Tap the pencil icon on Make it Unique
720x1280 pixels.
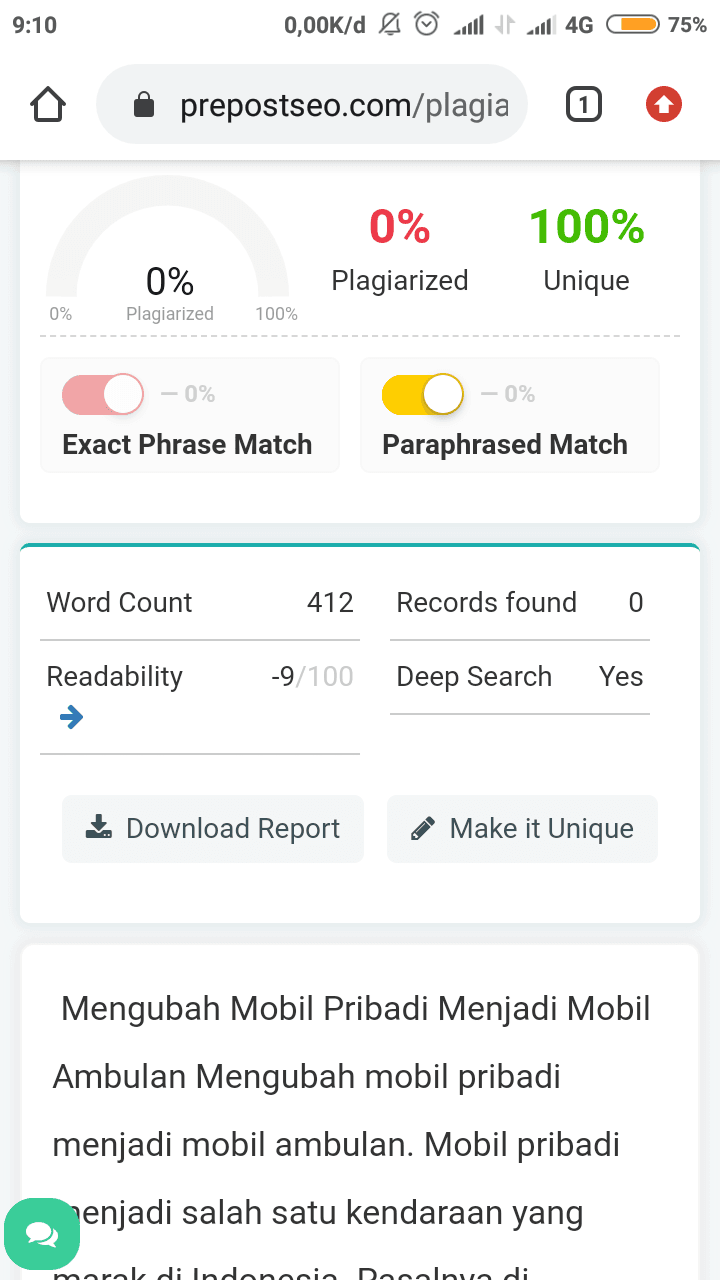(x=423, y=828)
